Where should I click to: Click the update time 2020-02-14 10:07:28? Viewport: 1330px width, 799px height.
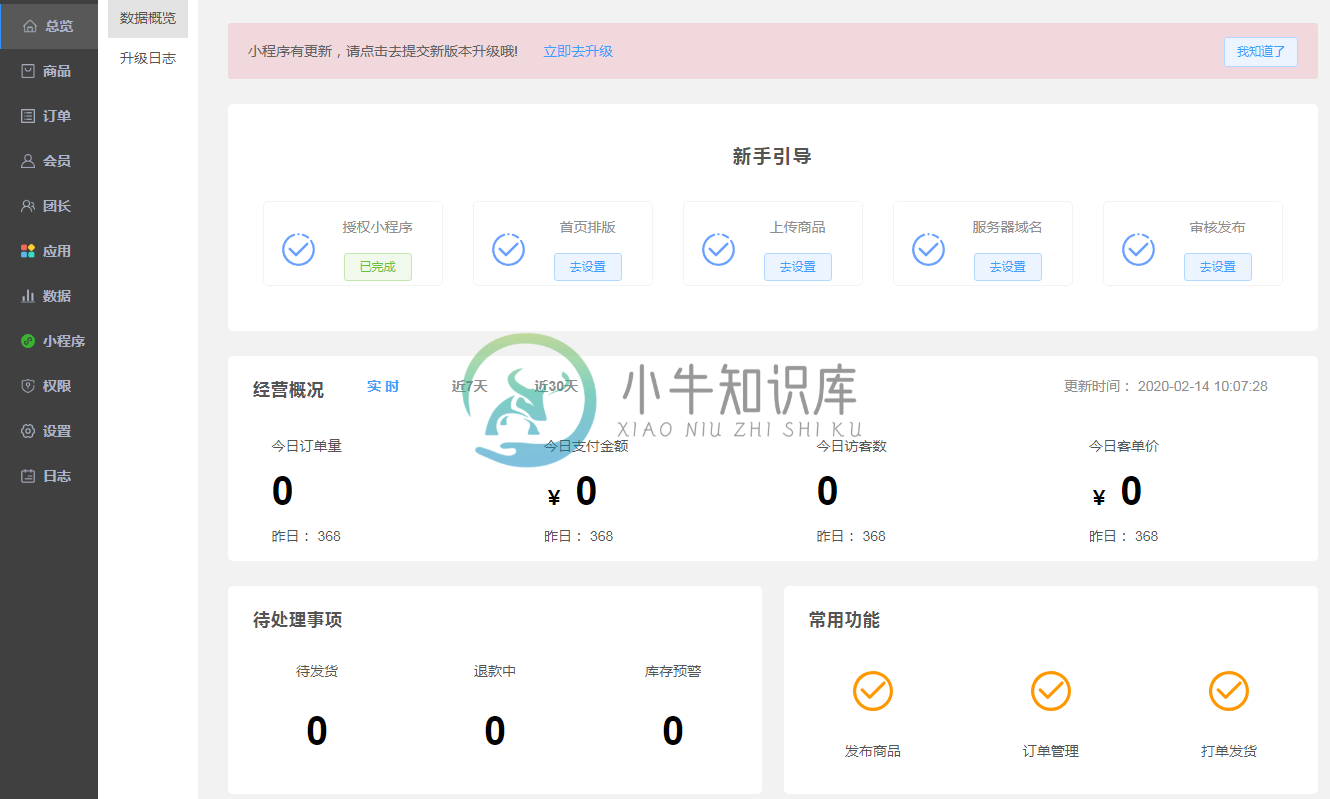[x=1203, y=386]
